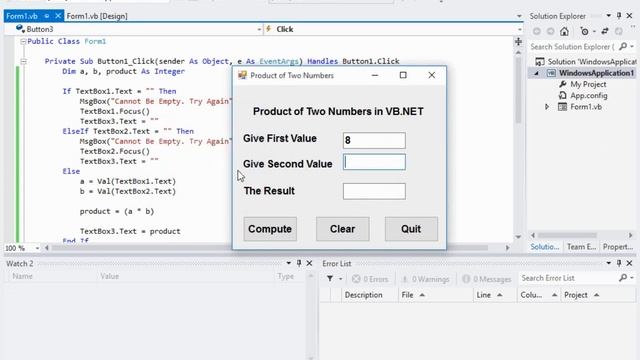The height and width of the screenshot is (360, 640).
Task: Click the Give Second Value text box
Action: click(x=374, y=162)
